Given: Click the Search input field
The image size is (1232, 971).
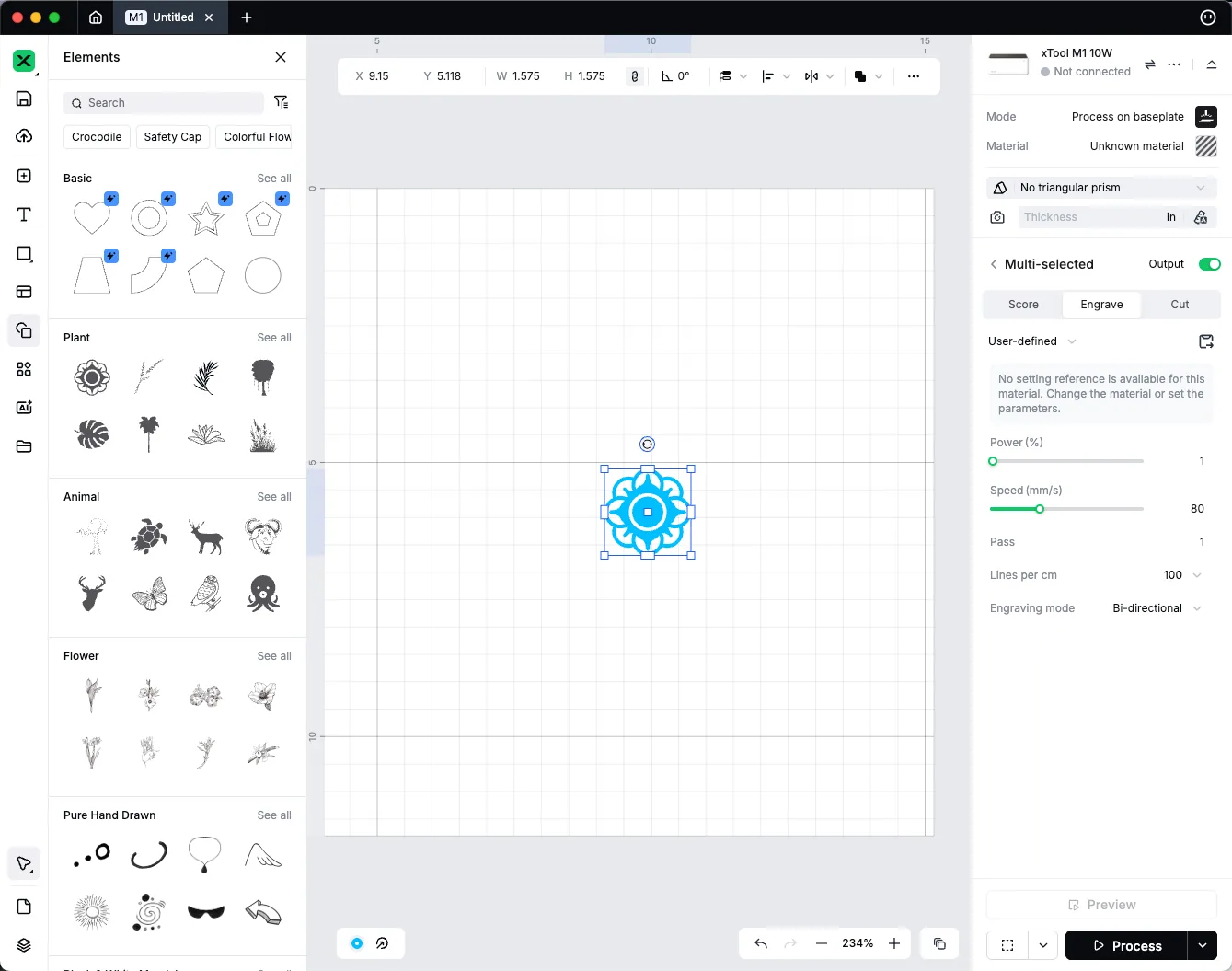Looking at the screenshot, I should [x=164, y=103].
